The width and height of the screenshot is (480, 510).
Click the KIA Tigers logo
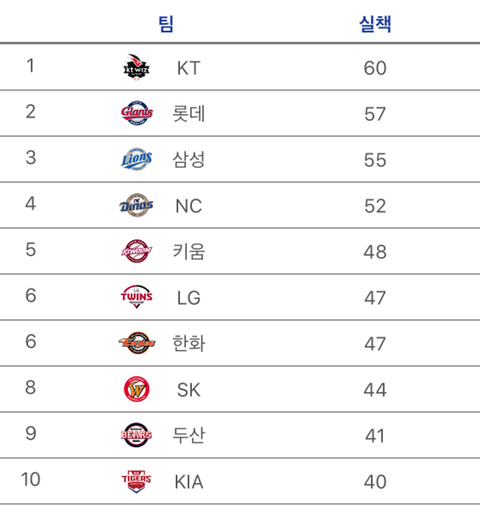tap(137, 481)
